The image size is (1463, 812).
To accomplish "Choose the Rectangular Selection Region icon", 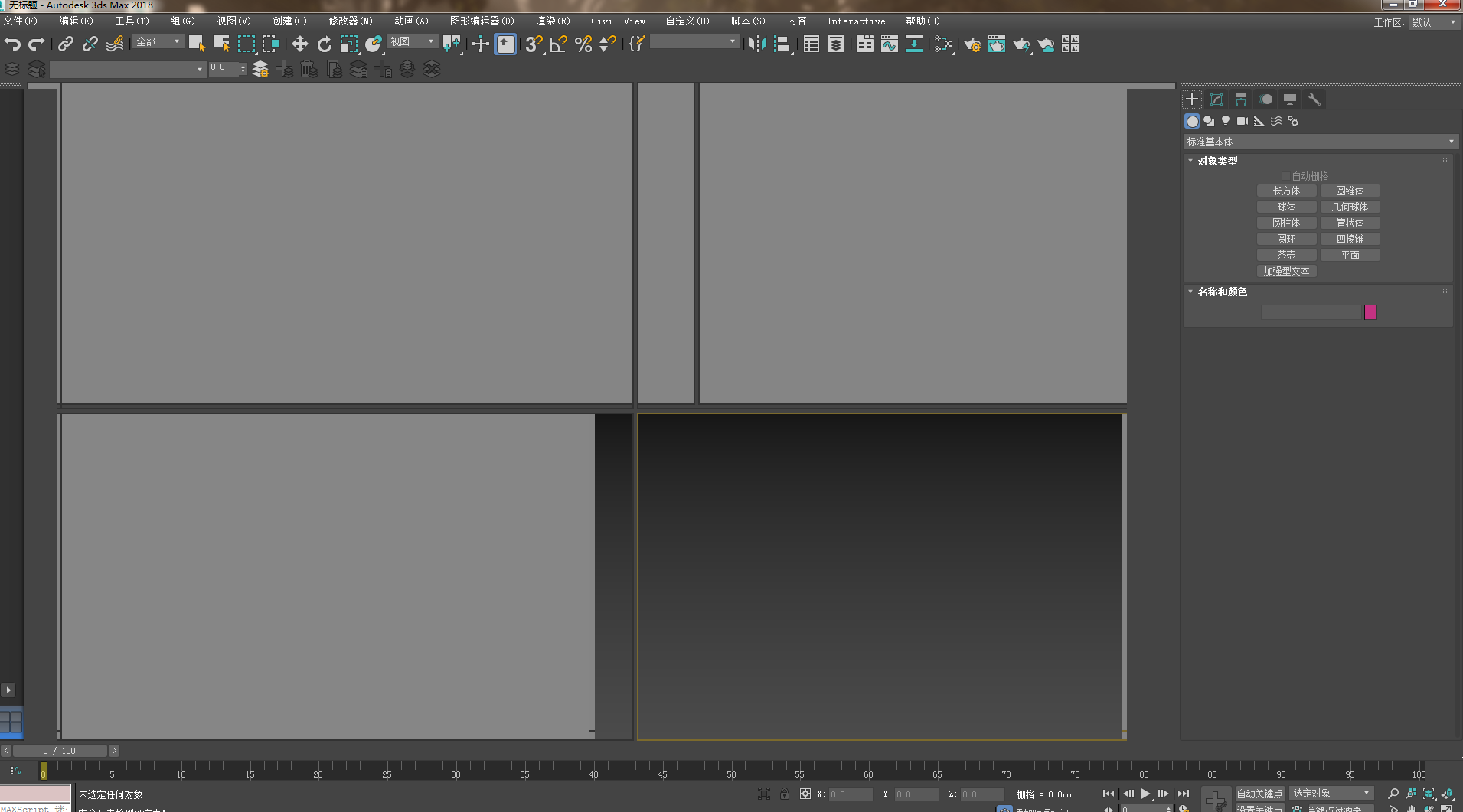I will coord(247,44).
